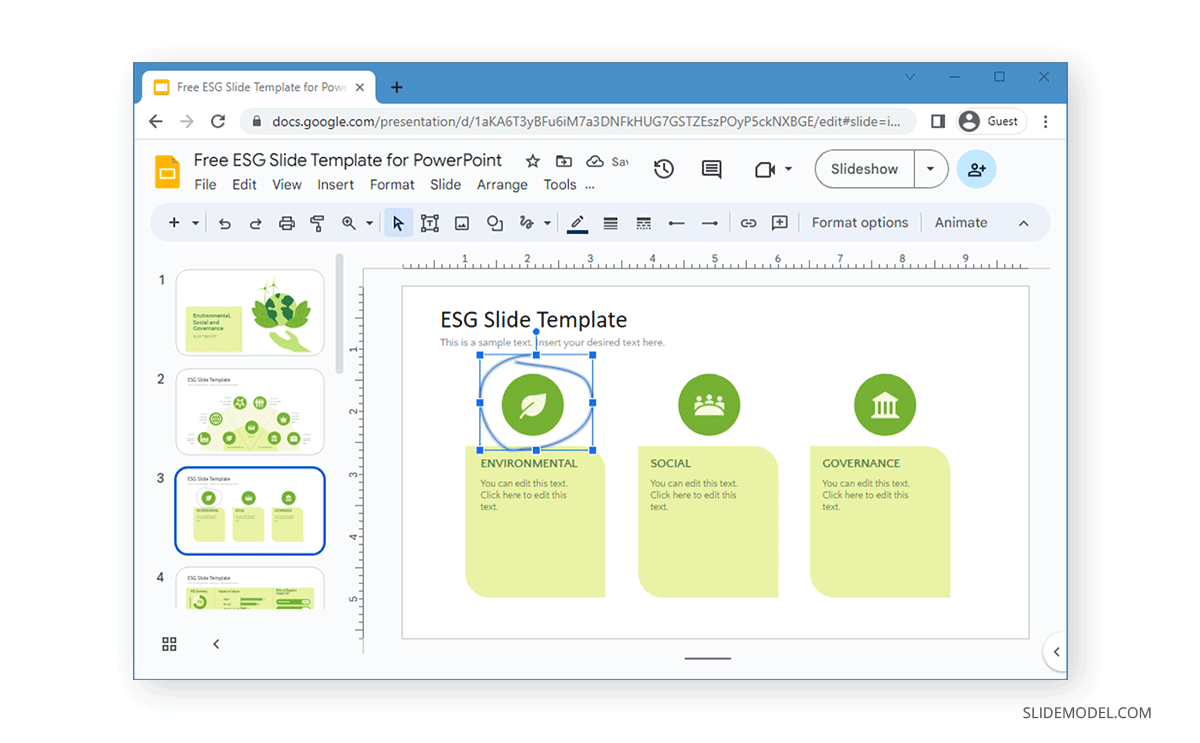Open the Guest profile button
Viewport: 1200px width, 743px height.
tap(990, 121)
